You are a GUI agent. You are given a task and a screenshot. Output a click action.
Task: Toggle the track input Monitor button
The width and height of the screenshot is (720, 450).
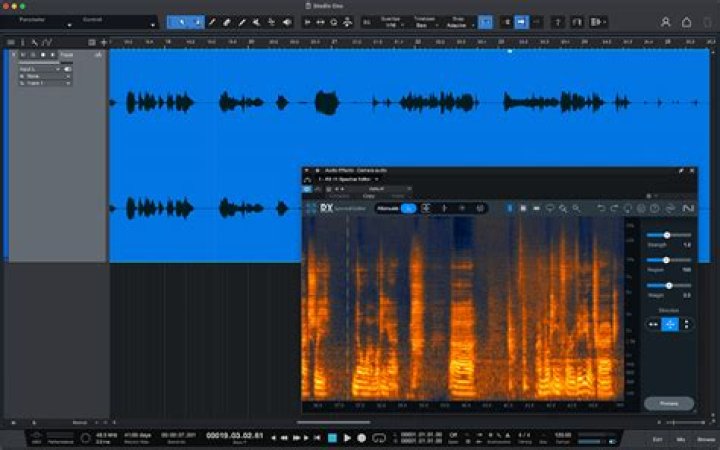(x=52, y=55)
